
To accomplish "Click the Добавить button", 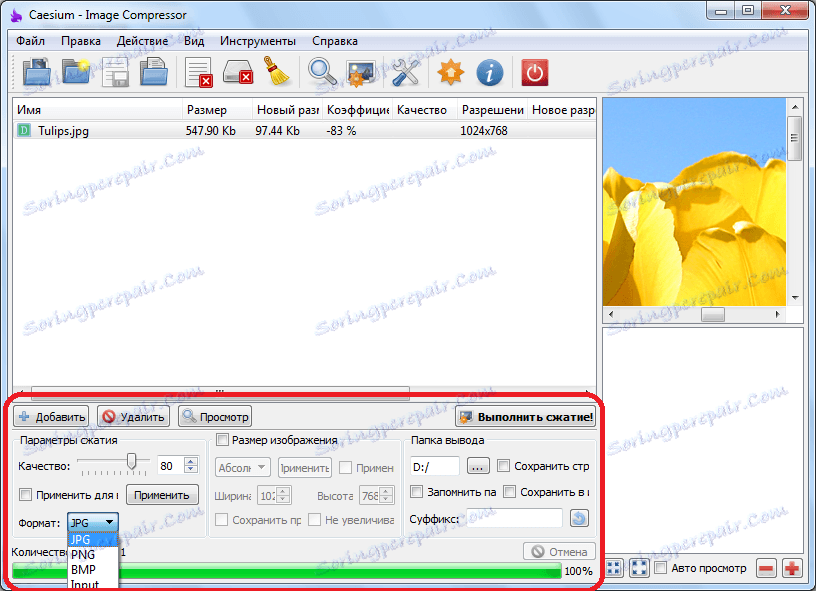I will 51,416.
